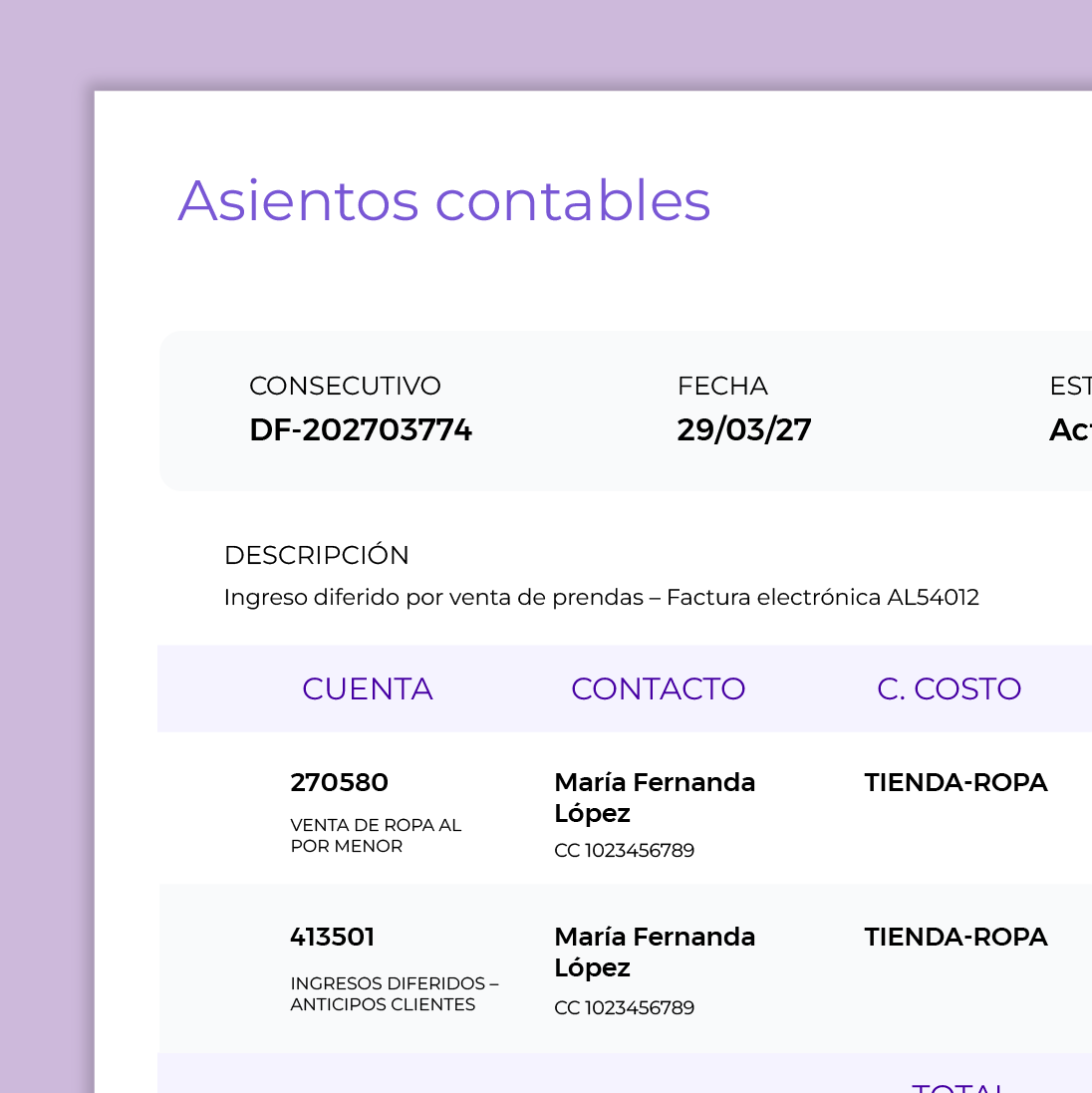The height and width of the screenshot is (1093, 1092).
Task: Click the 'Asientos contables' title
Action: 444,200
